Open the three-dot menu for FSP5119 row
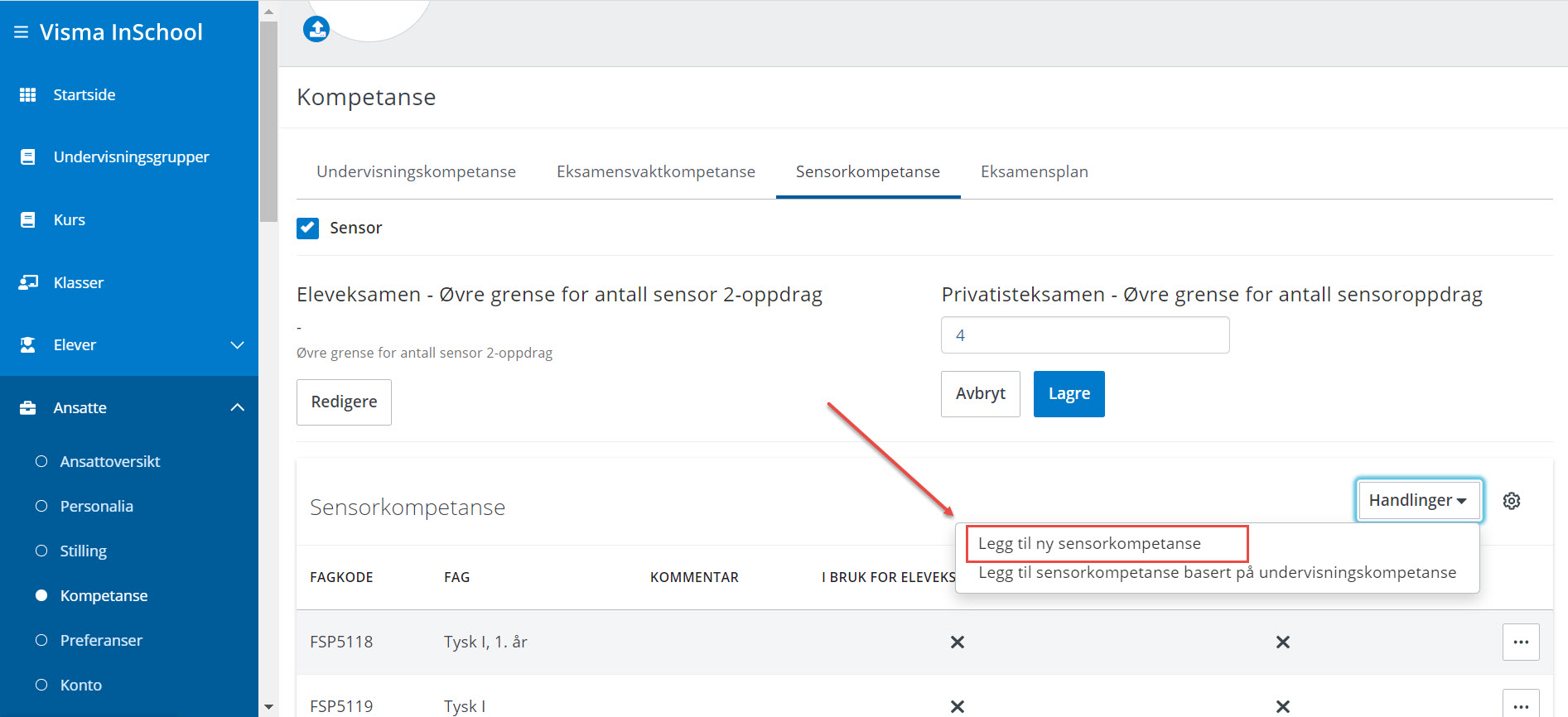Viewport: 1568px width, 717px height. (1521, 705)
